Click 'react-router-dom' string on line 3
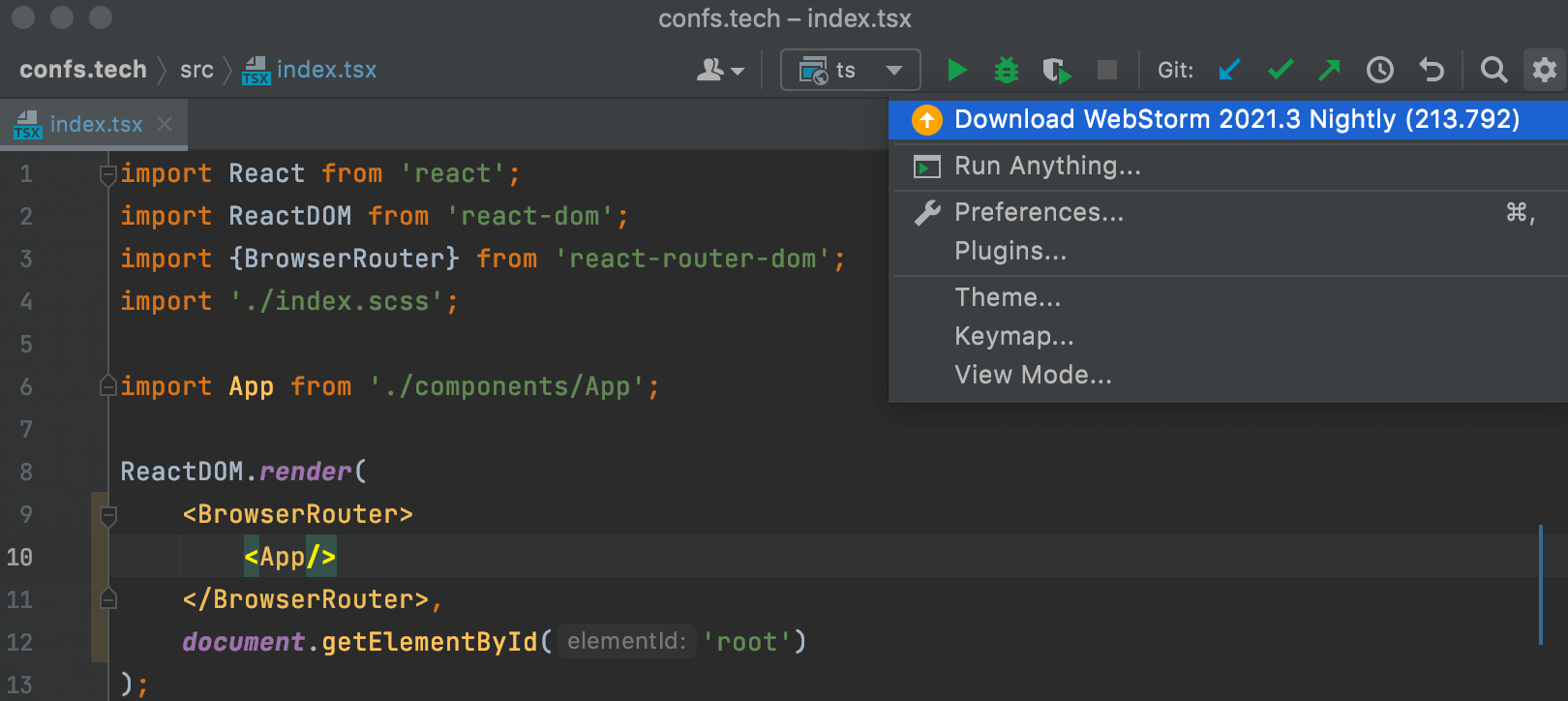 (x=693, y=259)
